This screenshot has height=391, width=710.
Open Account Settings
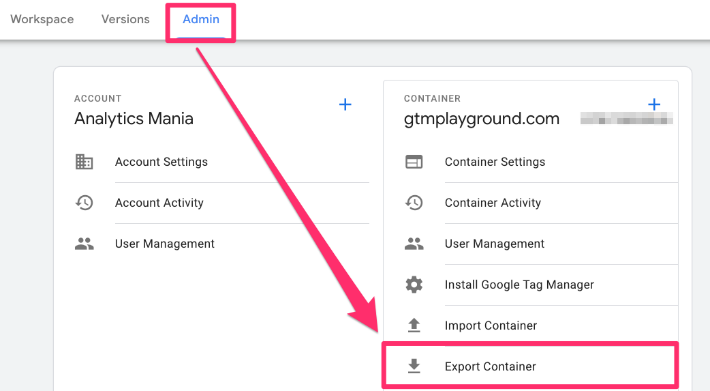[x=161, y=162]
